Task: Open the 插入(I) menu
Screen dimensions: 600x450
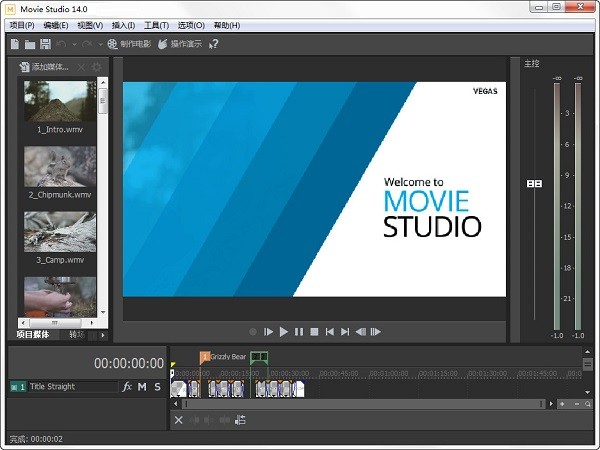Action: click(x=124, y=25)
